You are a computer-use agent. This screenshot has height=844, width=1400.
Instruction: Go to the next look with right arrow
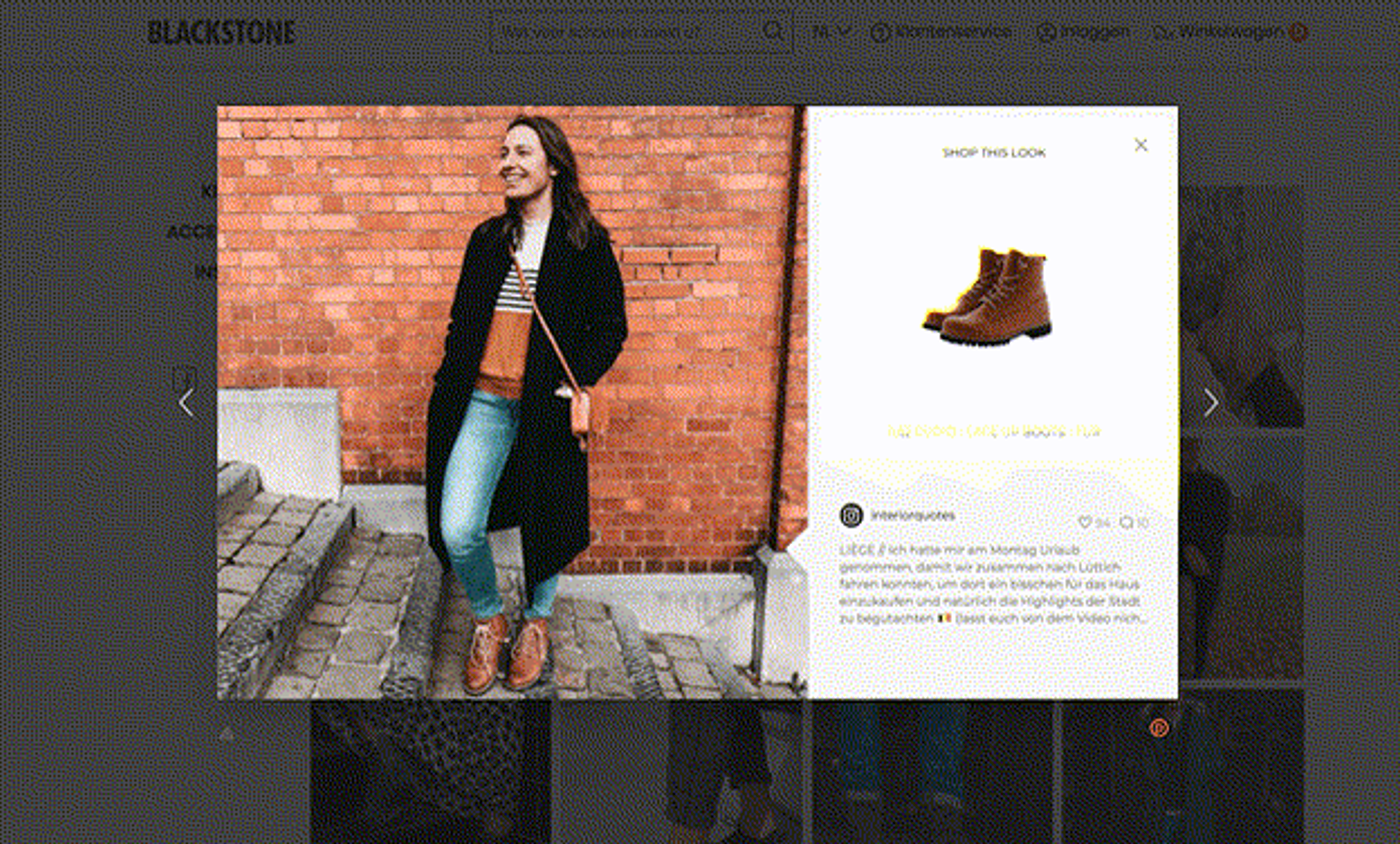coord(1211,403)
